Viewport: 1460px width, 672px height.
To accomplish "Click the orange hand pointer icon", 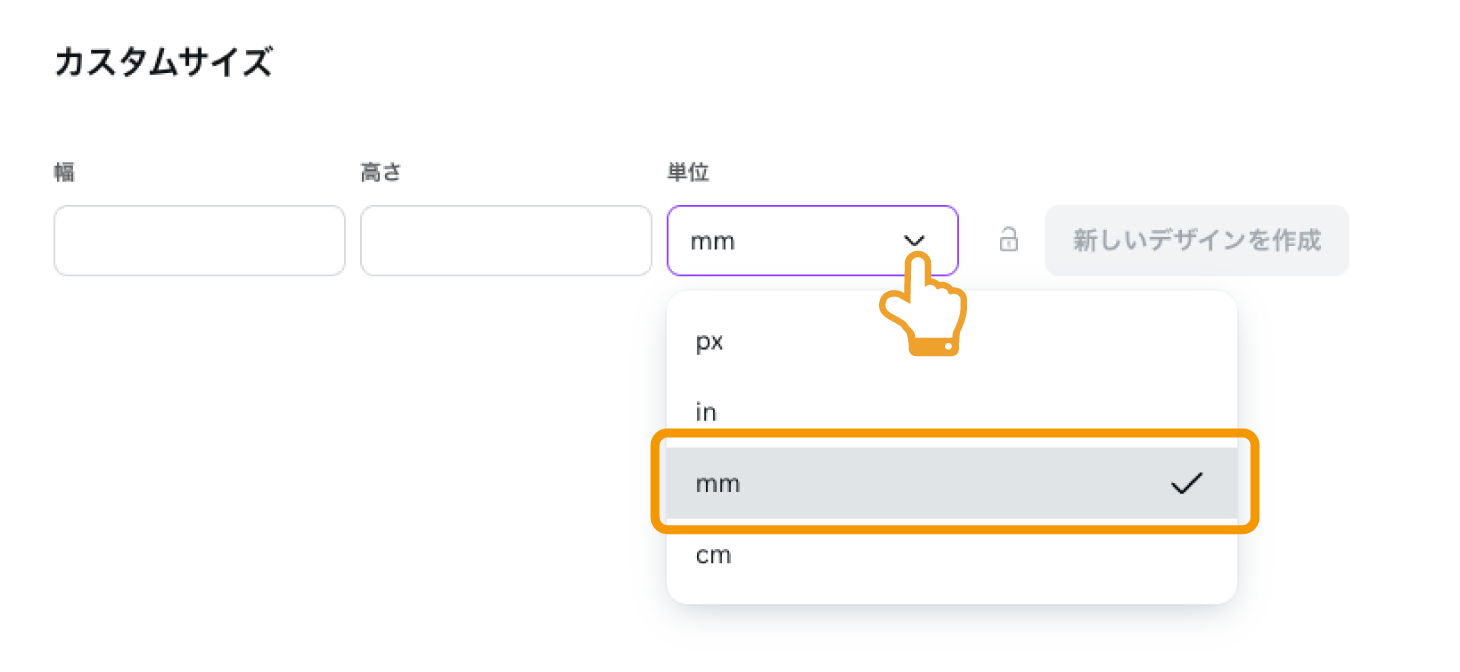I will point(923,306).
